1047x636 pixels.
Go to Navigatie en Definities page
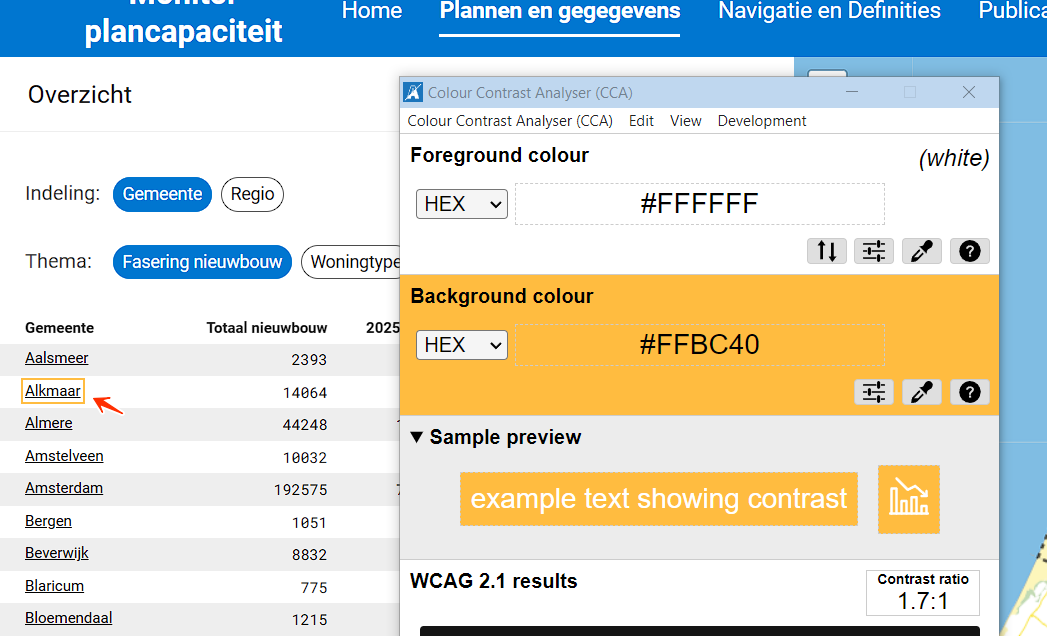pos(829,12)
